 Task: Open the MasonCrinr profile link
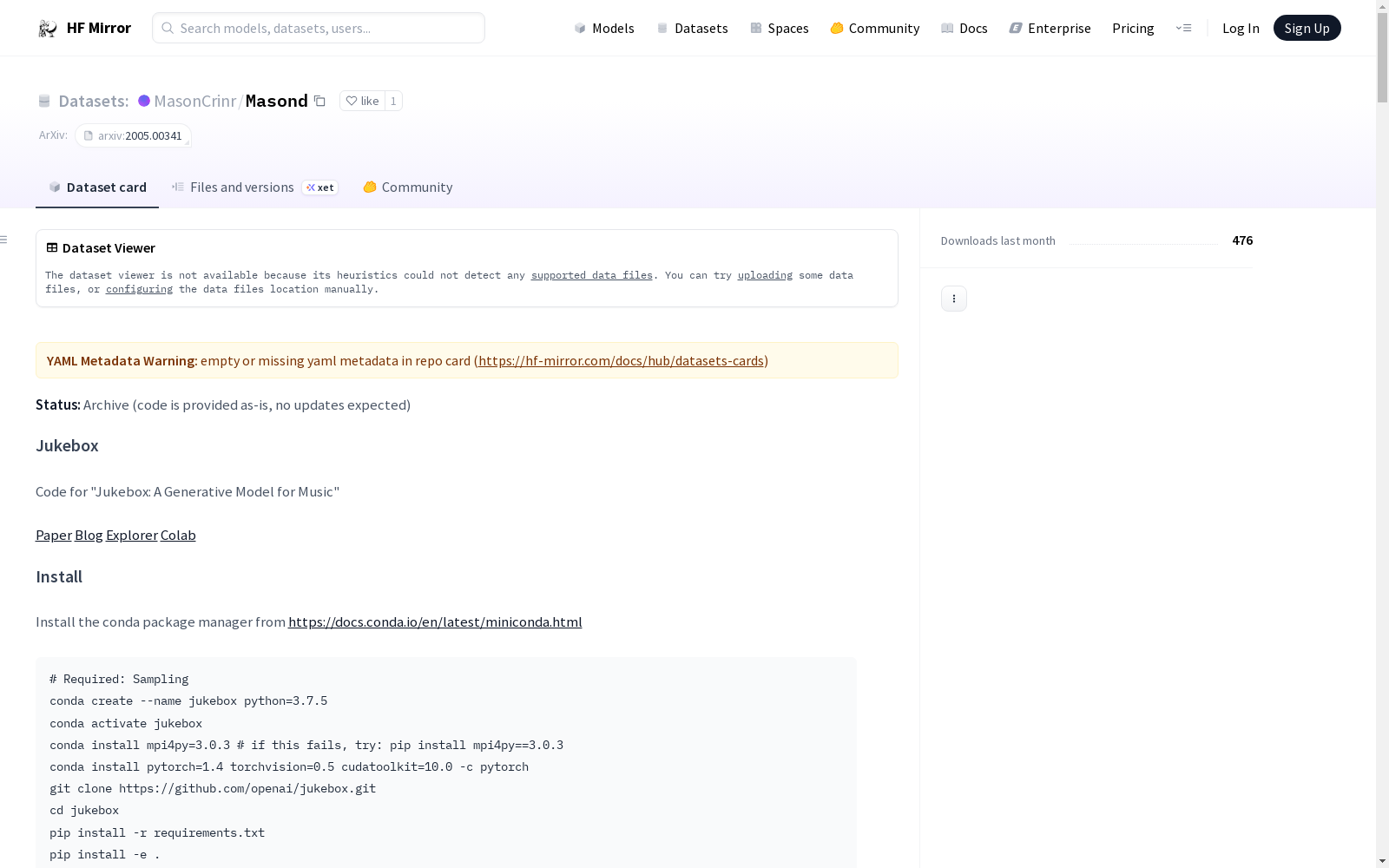coord(195,101)
